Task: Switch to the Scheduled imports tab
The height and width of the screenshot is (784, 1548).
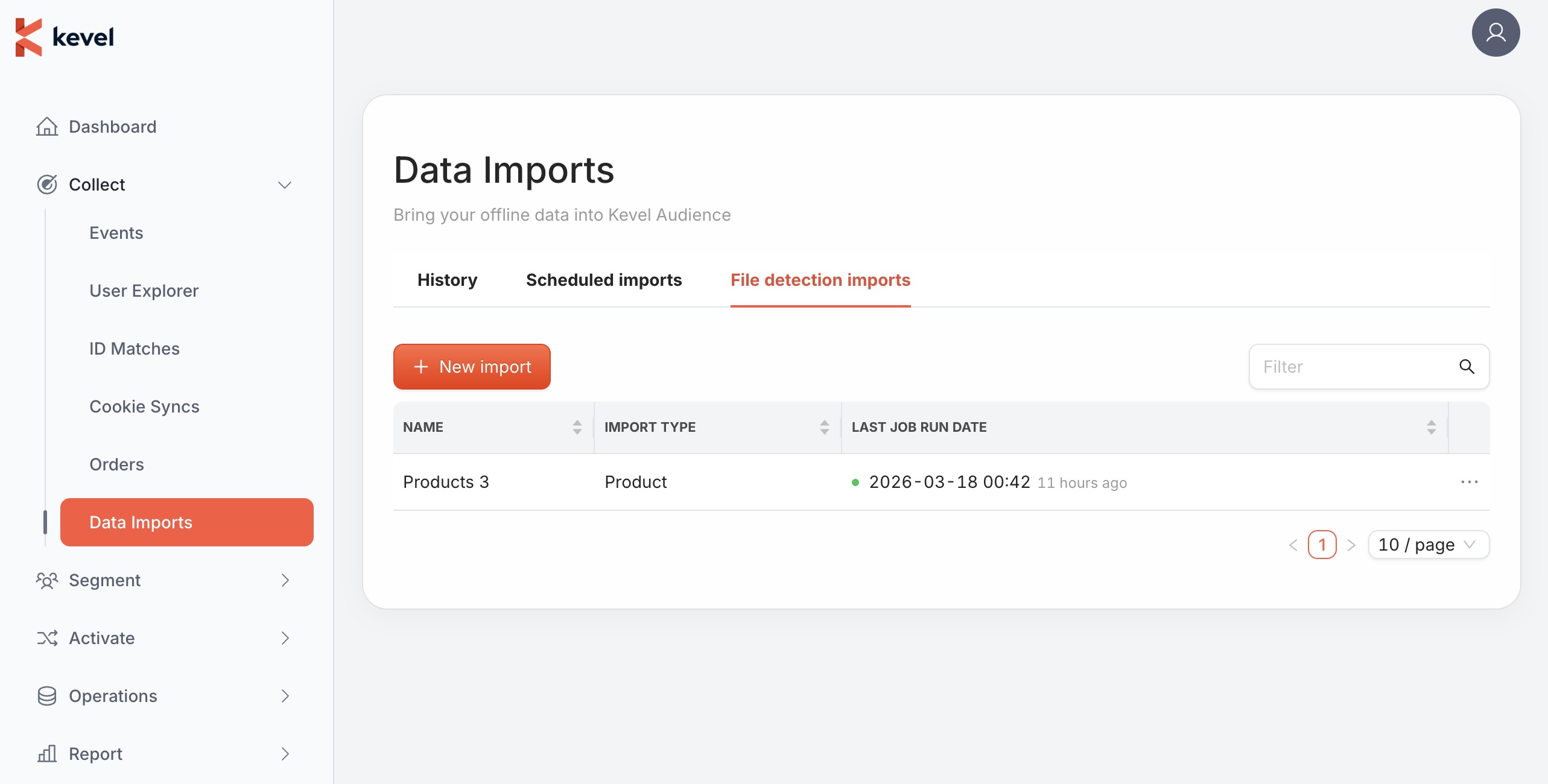Action: (x=603, y=280)
